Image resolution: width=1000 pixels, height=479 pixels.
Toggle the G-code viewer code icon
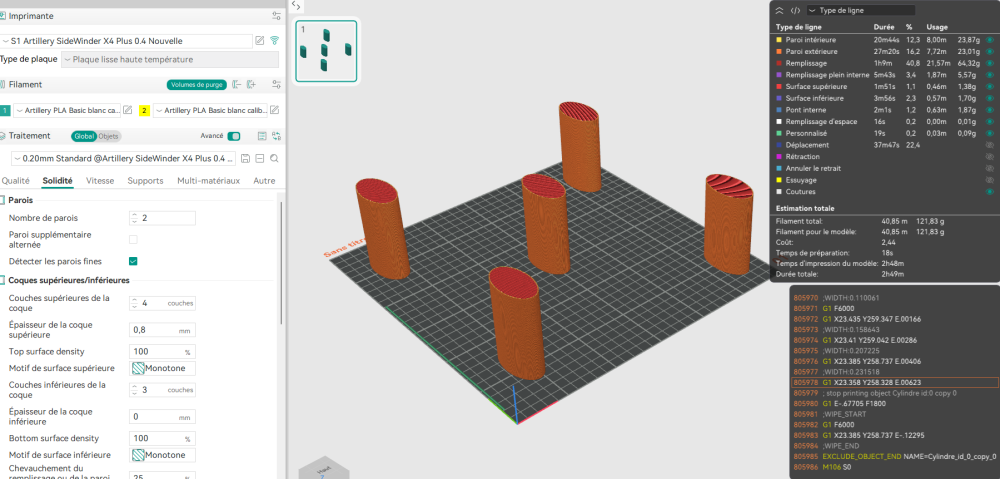(795, 10)
